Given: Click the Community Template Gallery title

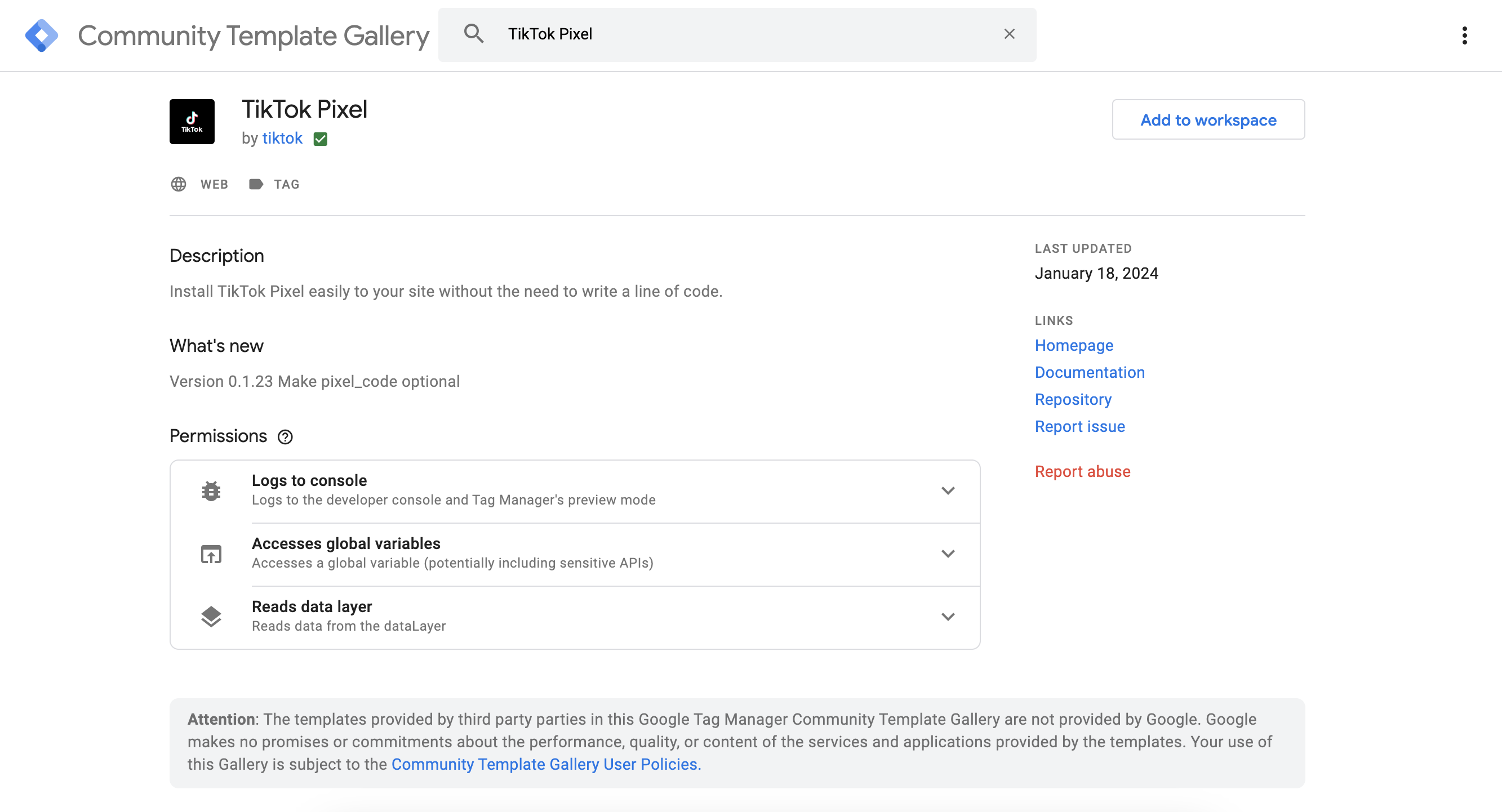Looking at the screenshot, I should [x=254, y=35].
